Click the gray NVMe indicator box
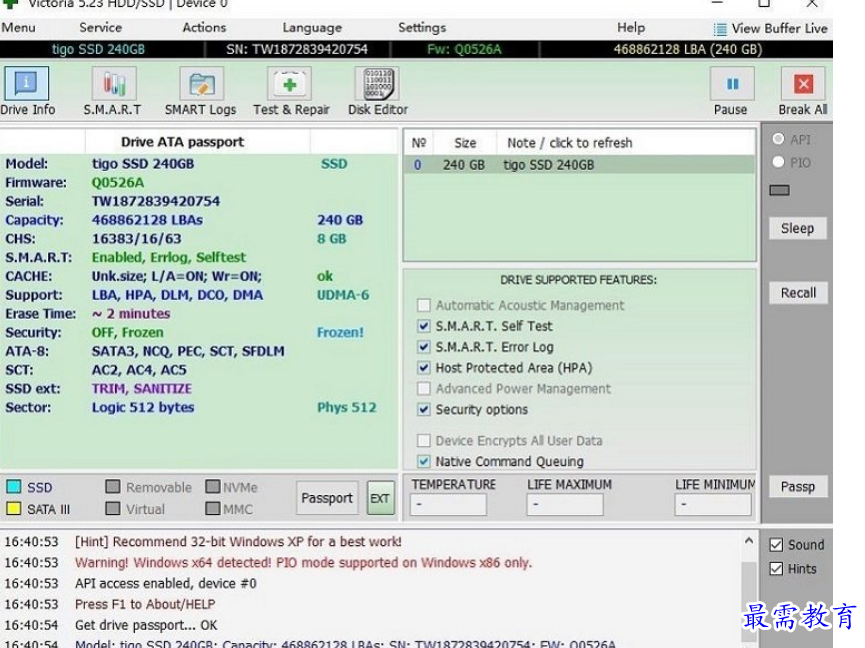This screenshot has height=648, width=865. click(212, 486)
